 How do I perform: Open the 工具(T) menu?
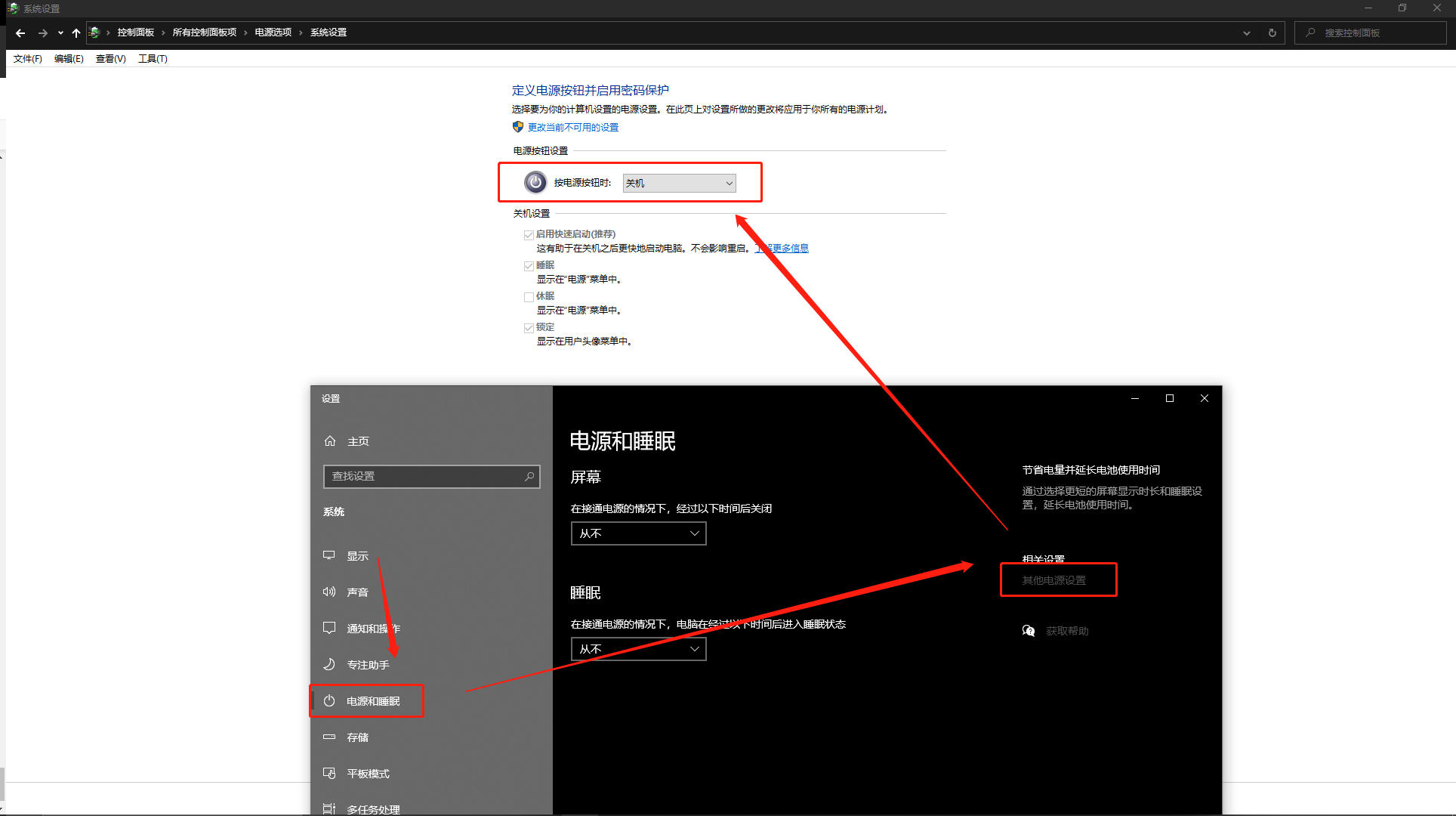tap(153, 59)
